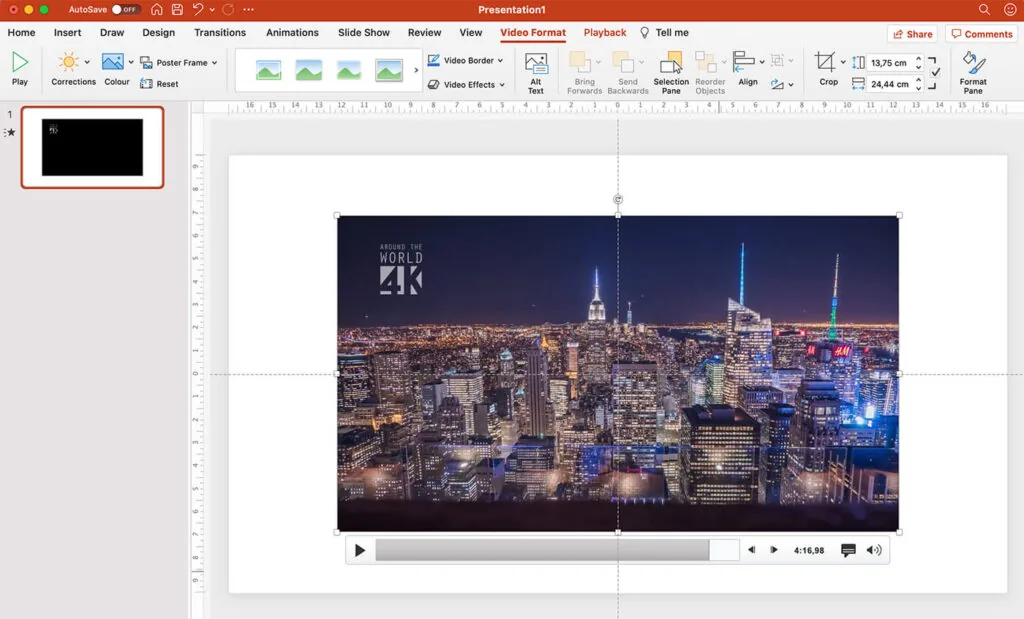Expand the Corrections dropdown arrow
The image size is (1024, 619).
tap(87, 63)
